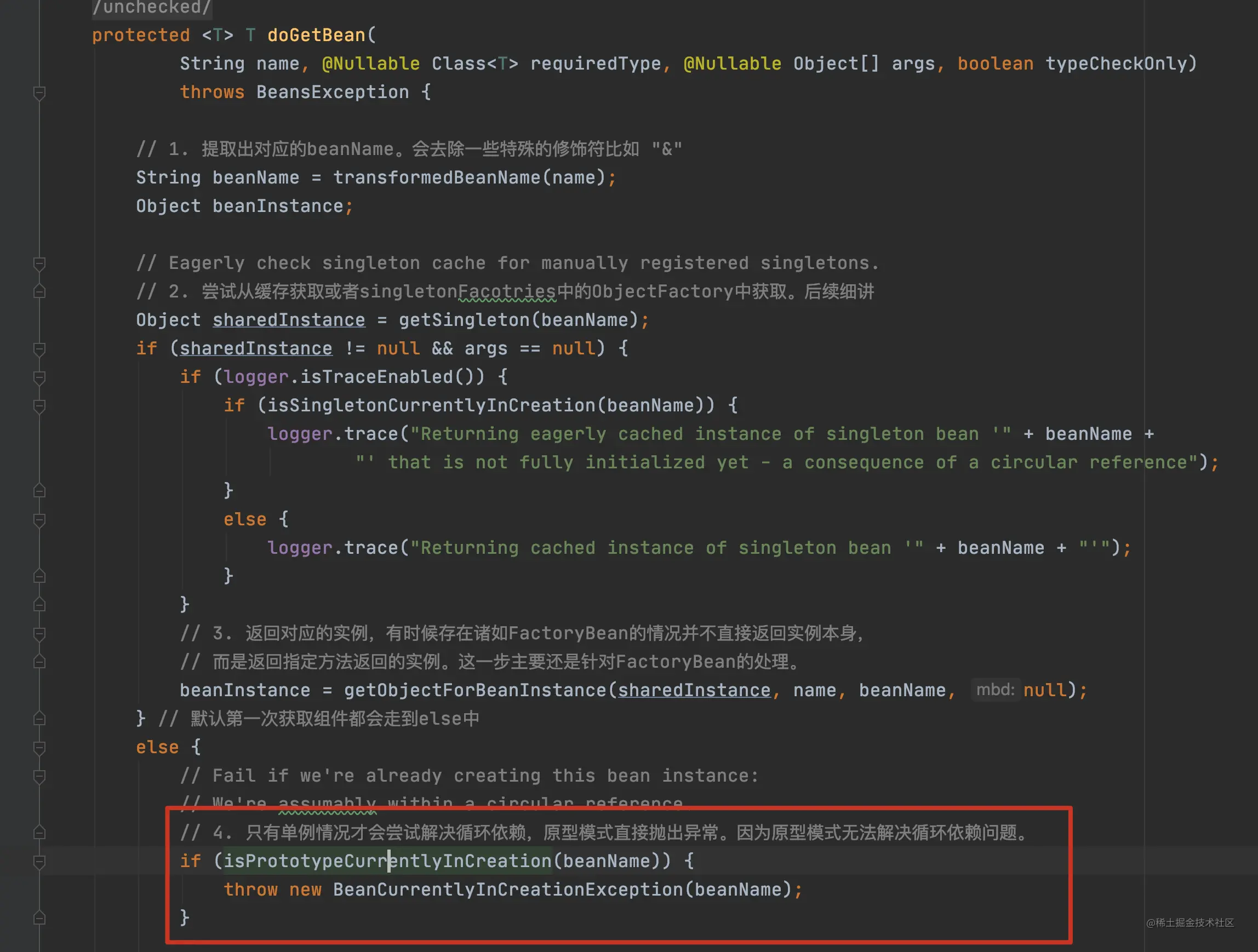Click getSingleton(beanName) method call
The image size is (1258, 952).
465,319
